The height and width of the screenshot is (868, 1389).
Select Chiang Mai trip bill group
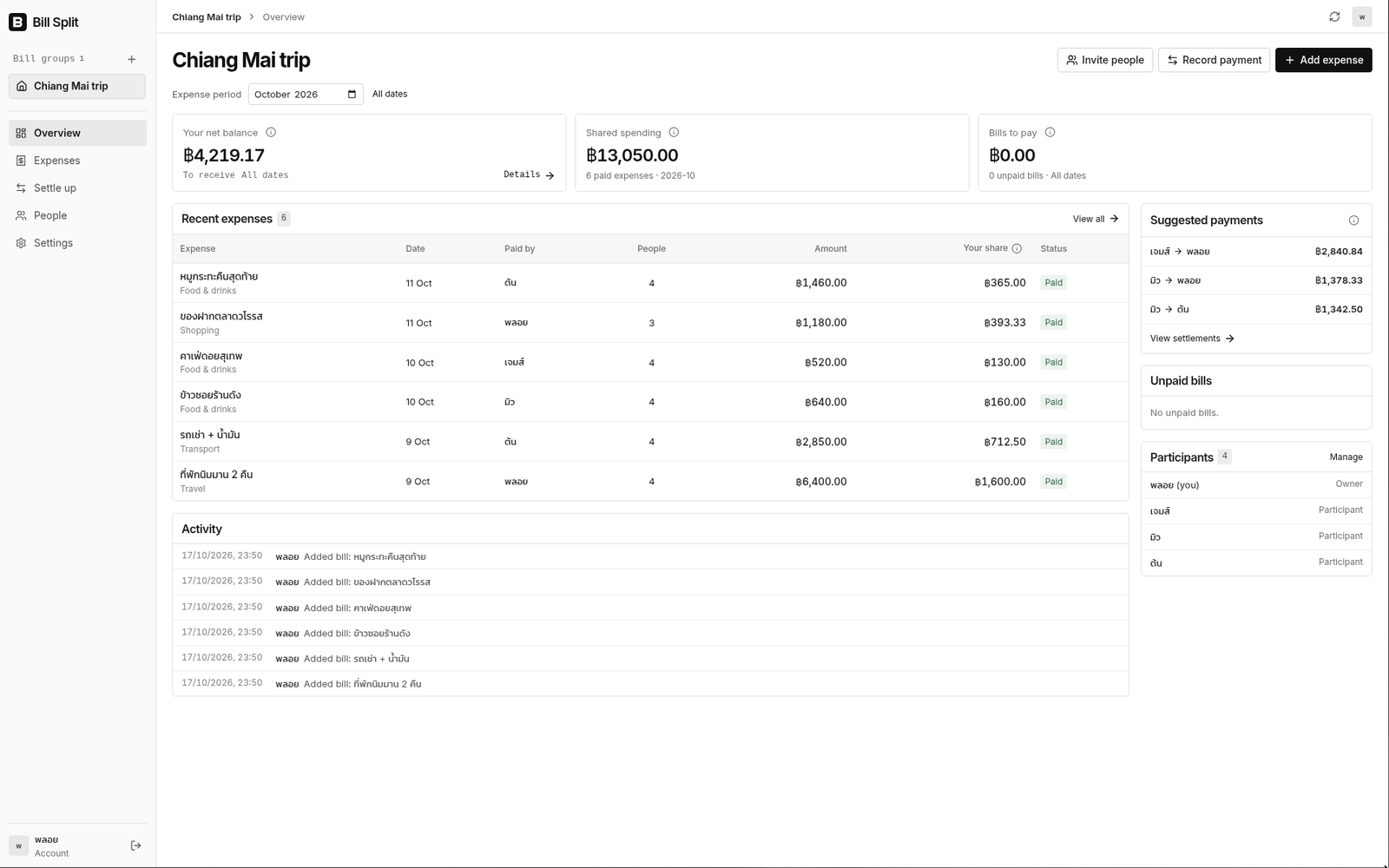pyautogui.click(x=77, y=86)
